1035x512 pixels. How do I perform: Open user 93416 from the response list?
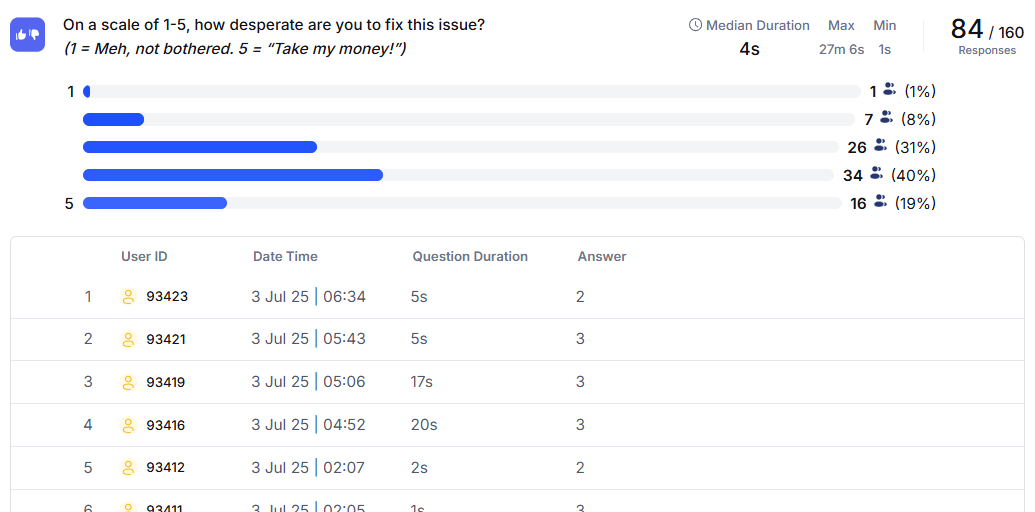(x=165, y=425)
